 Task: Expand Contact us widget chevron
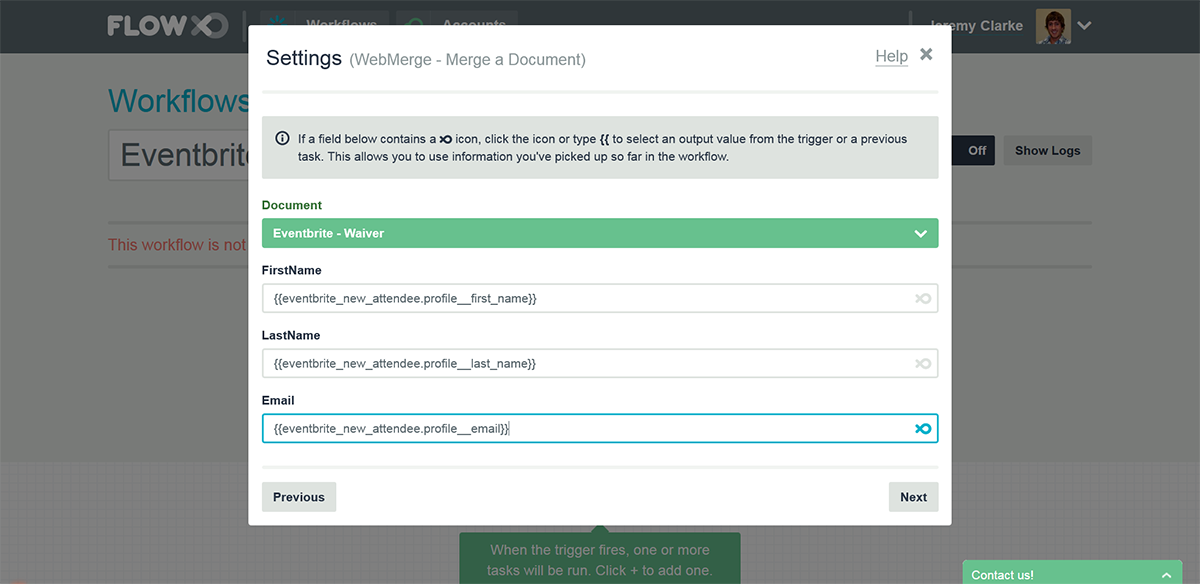pos(1165,575)
